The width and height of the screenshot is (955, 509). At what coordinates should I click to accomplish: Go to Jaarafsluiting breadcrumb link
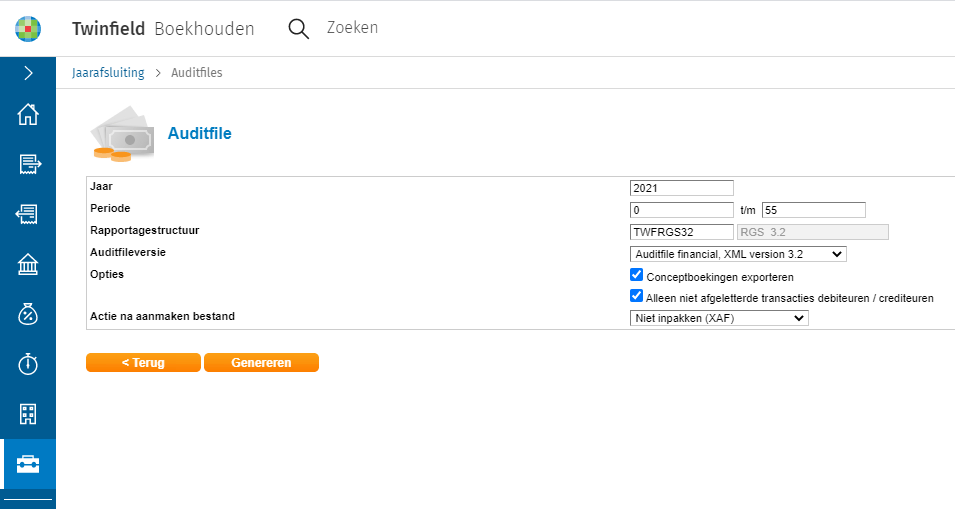click(108, 73)
